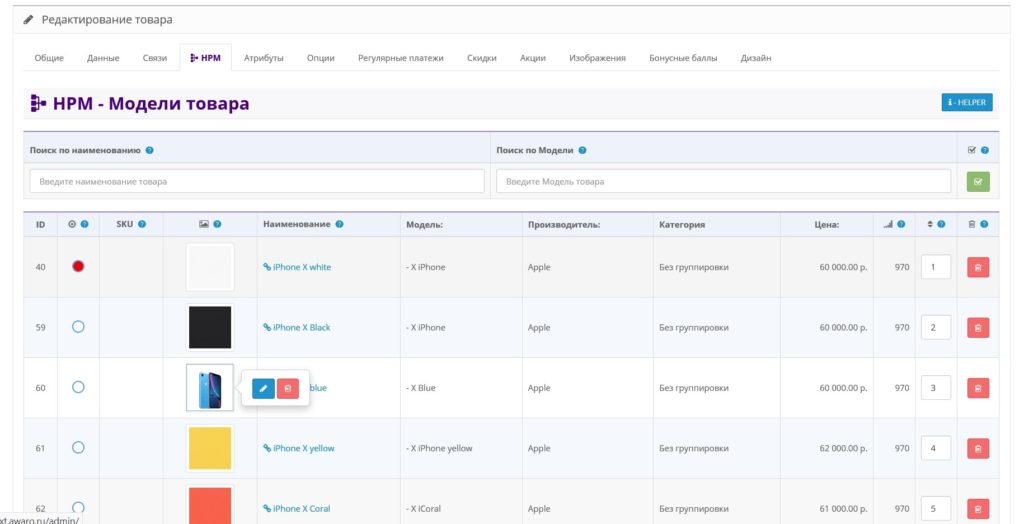Open the 'iPhone X yellow' product link

tap(299, 448)
